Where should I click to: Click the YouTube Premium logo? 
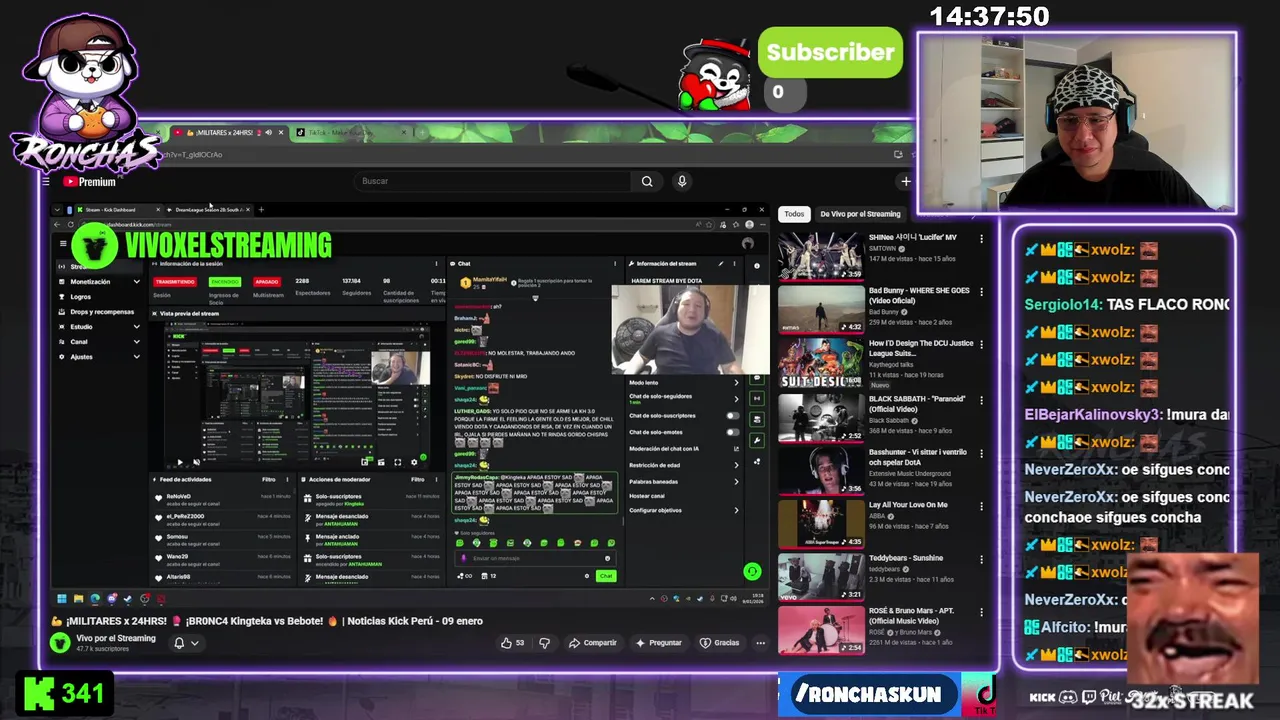[90, 182]
